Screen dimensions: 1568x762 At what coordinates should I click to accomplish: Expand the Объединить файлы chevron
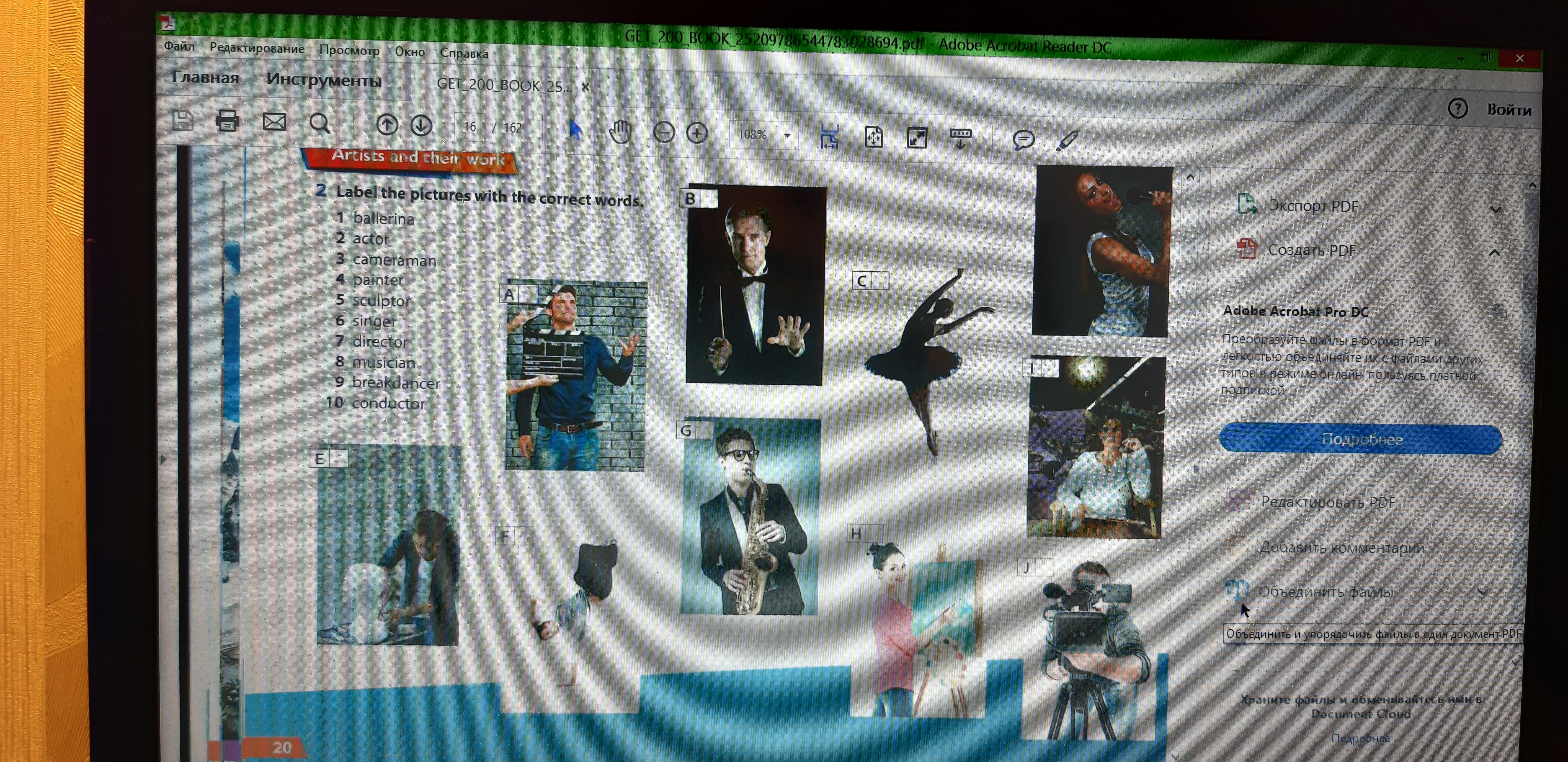pyautogui.click(x=1483, y=592)
